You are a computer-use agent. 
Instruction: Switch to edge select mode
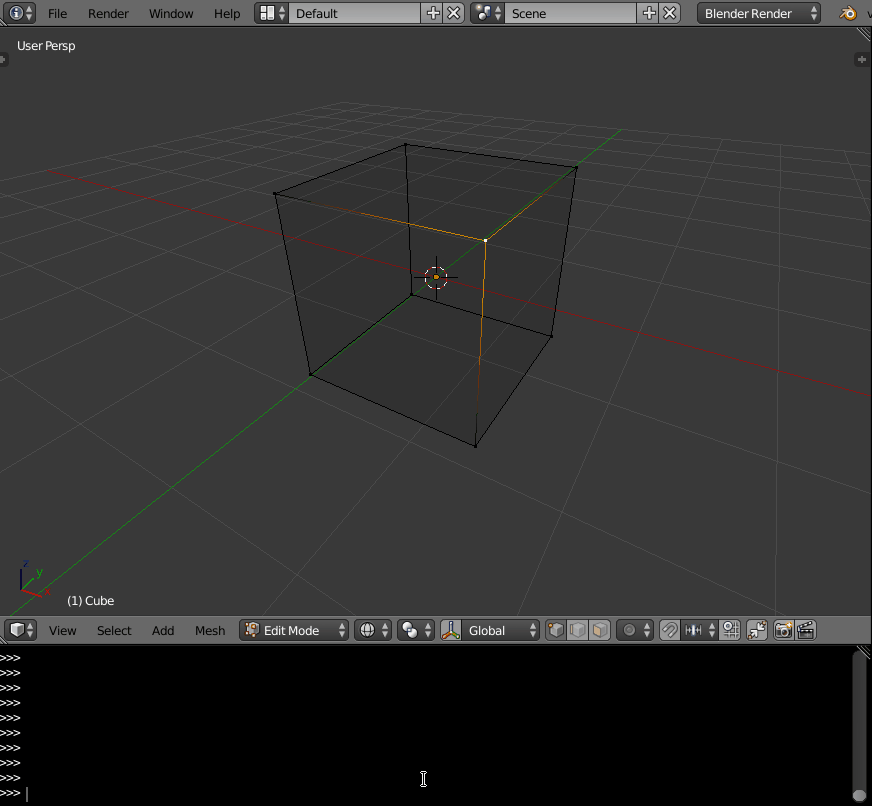tap(579, 630)
